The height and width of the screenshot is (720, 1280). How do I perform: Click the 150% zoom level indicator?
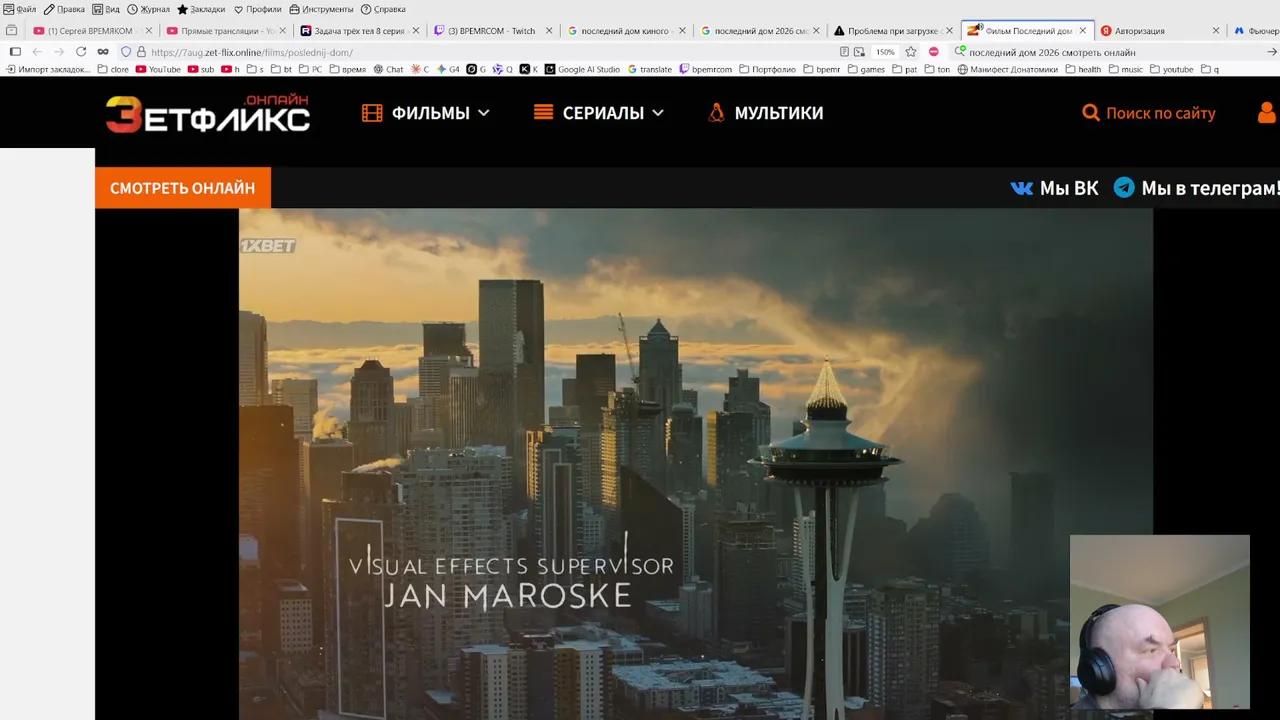click(x=885, y=52)
